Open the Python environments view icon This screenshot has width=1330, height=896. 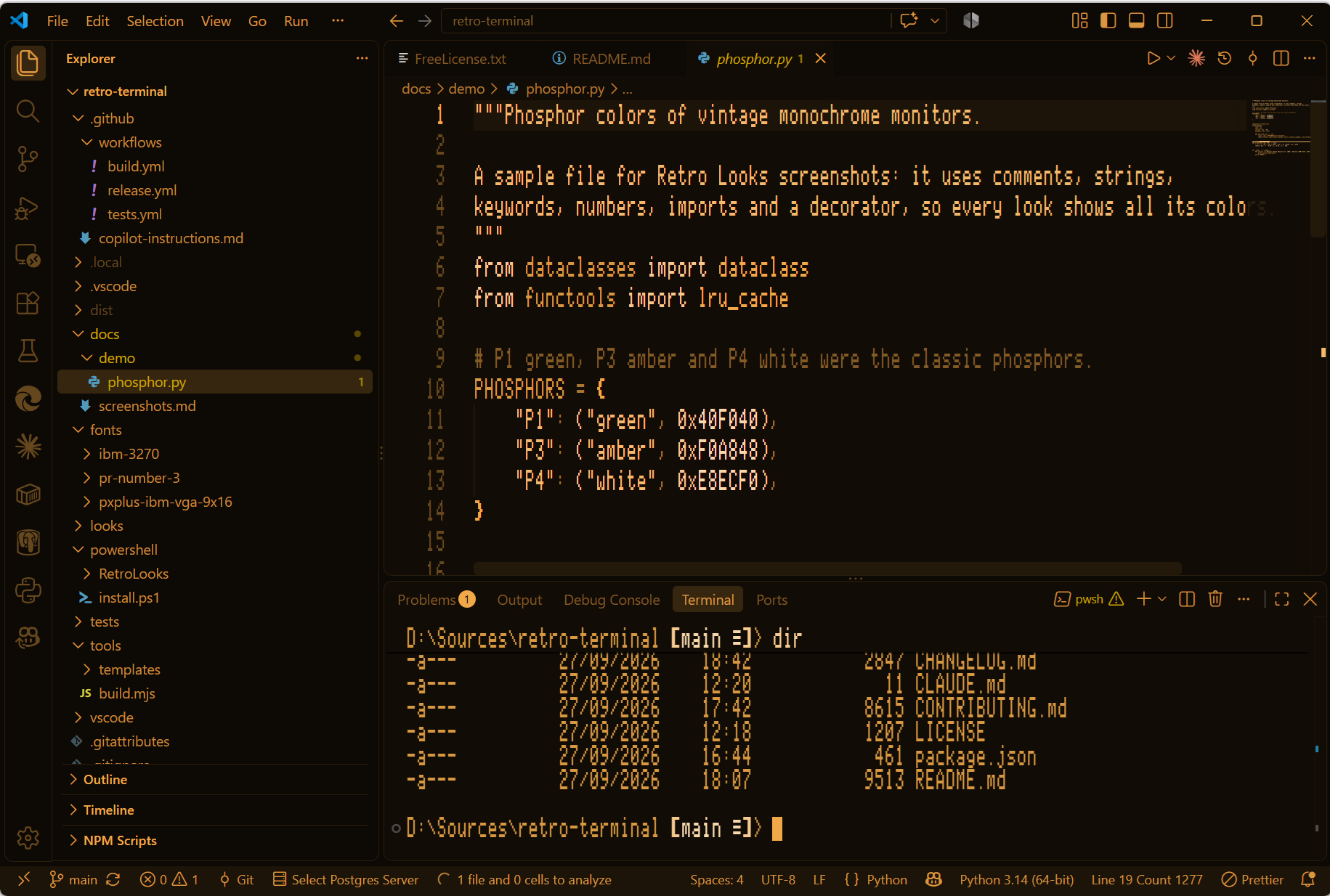point(28,590)
